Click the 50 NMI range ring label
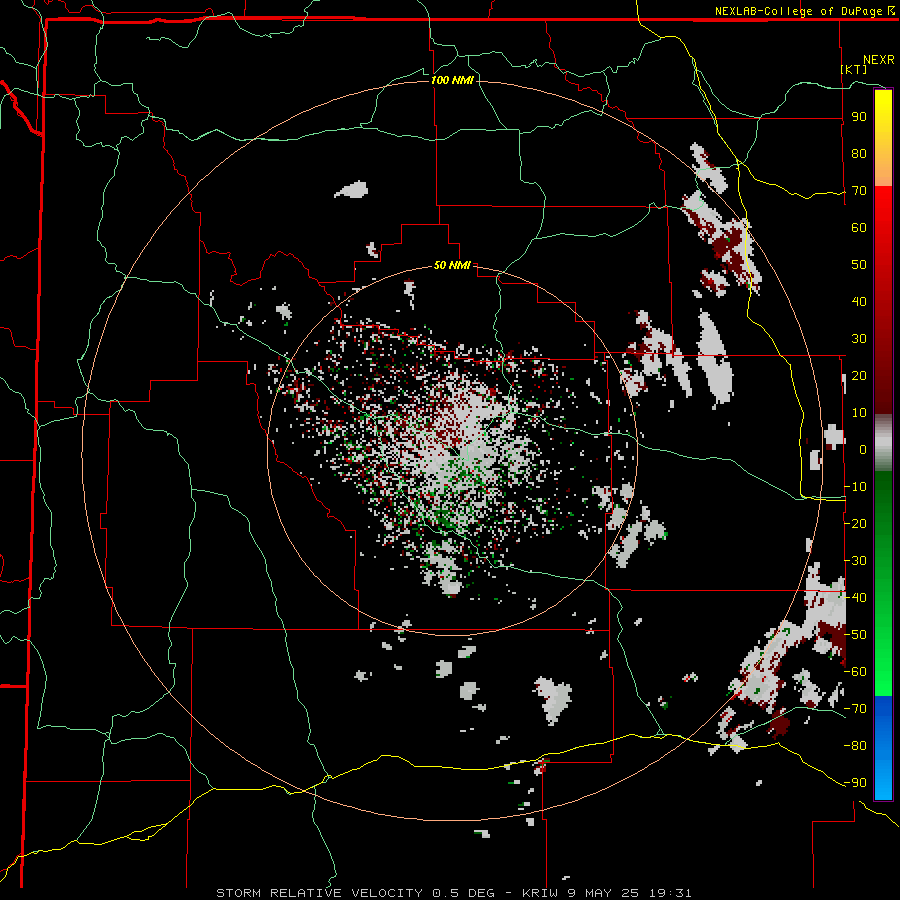The image size is (900, 900). point(452,265)
